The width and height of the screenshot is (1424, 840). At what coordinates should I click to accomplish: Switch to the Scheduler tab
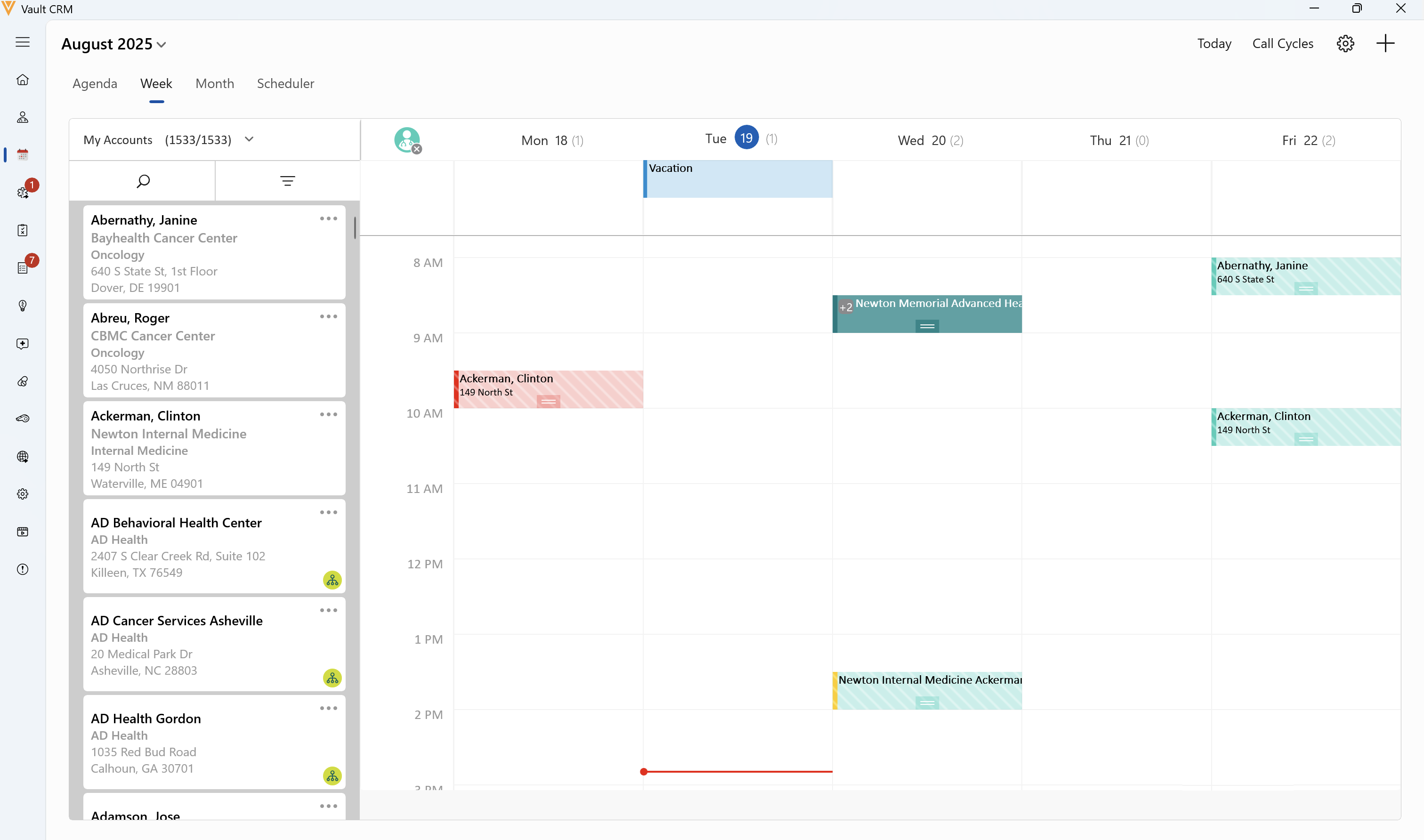[285, 84]
